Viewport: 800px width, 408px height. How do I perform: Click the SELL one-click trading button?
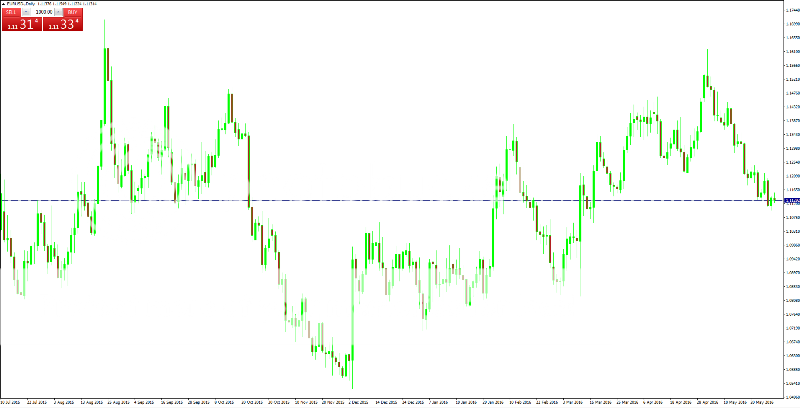[x=11, y=12]
